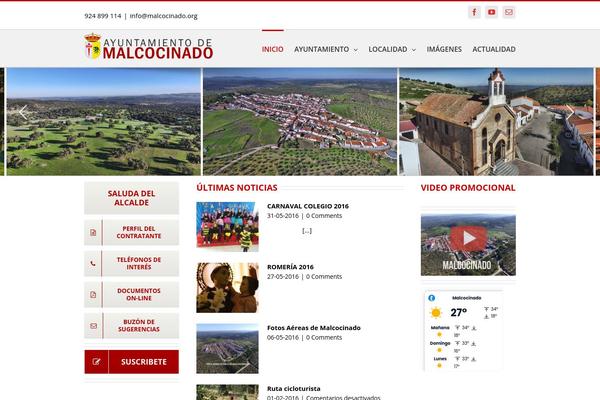
Task: Click the Mañana forecast row
Action: [452, 331]
